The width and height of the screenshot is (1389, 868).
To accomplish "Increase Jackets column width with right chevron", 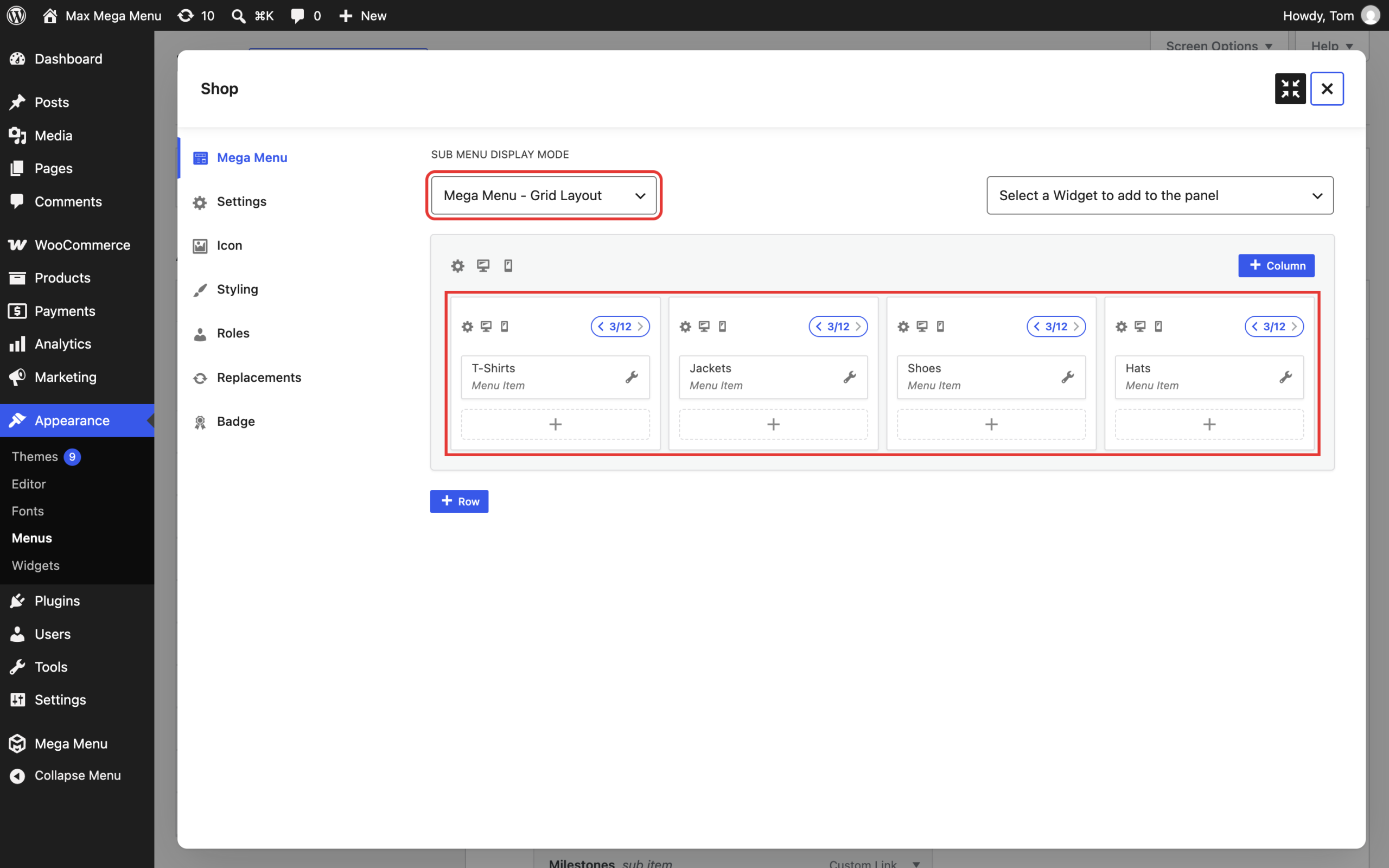I will pos(858,327).
